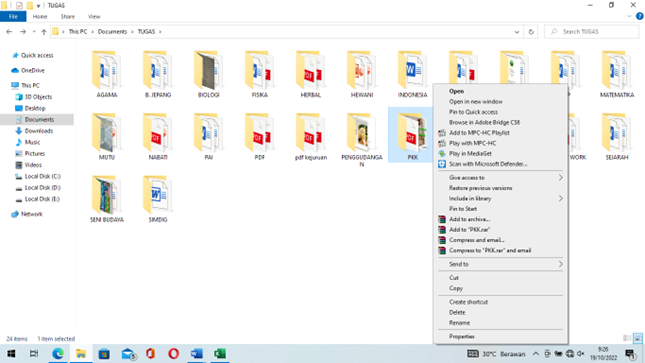Open Quick Access Toolbar customize dropdown
645x363 pixels.
[38, 6]
